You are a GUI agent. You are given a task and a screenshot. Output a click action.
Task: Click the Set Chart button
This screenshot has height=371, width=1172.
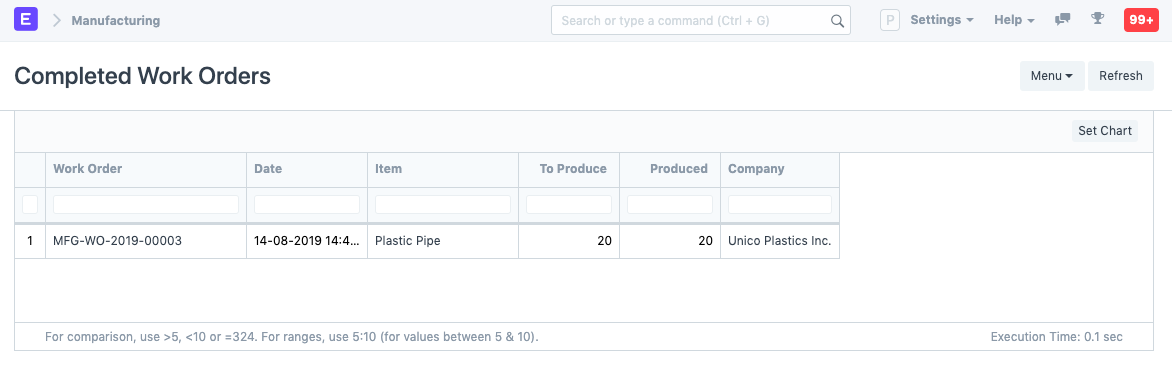(x=1105, y=131)
